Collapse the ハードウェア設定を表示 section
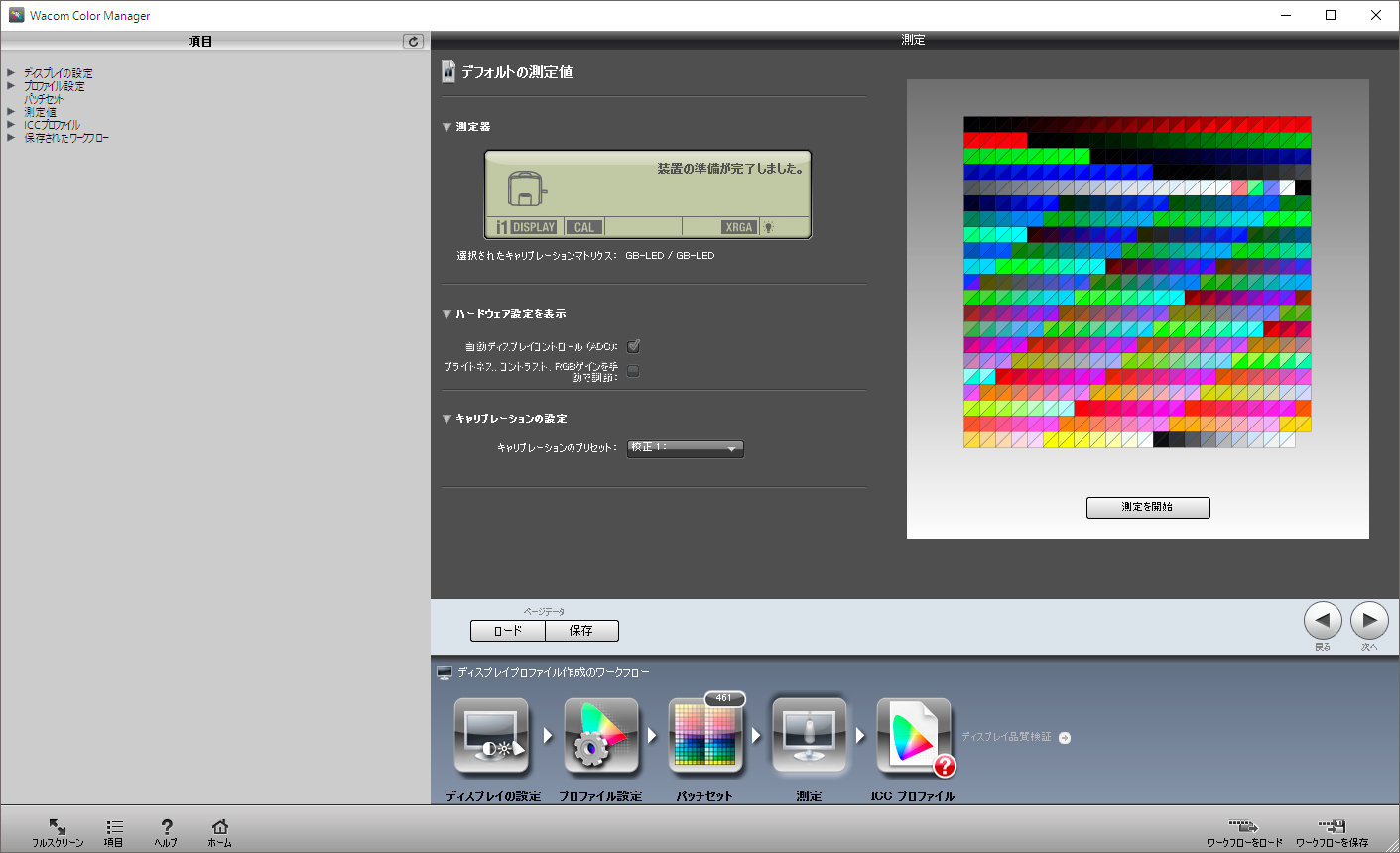 pos(447,314)
